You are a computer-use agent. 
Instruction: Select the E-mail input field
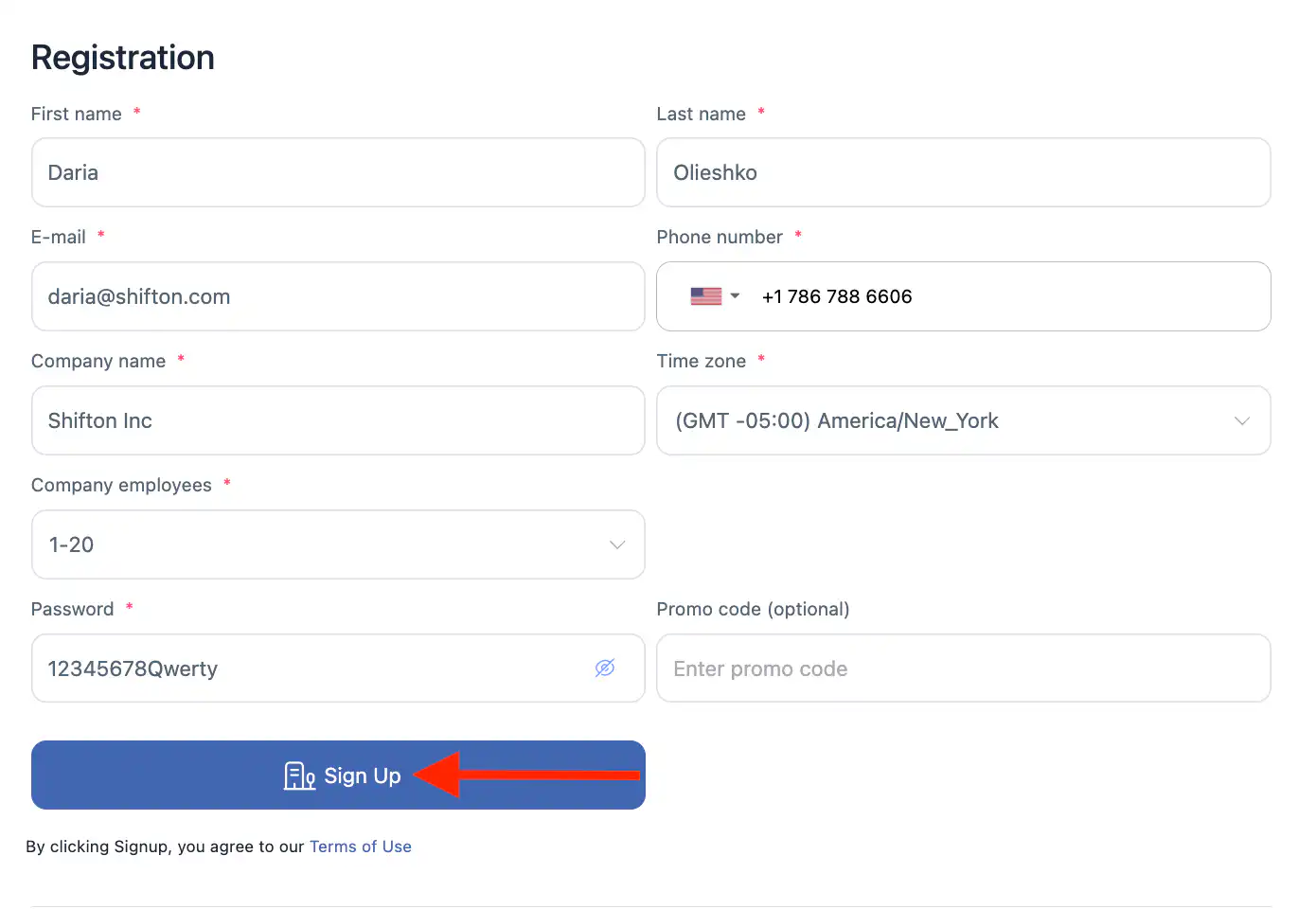tap(338, 296)
